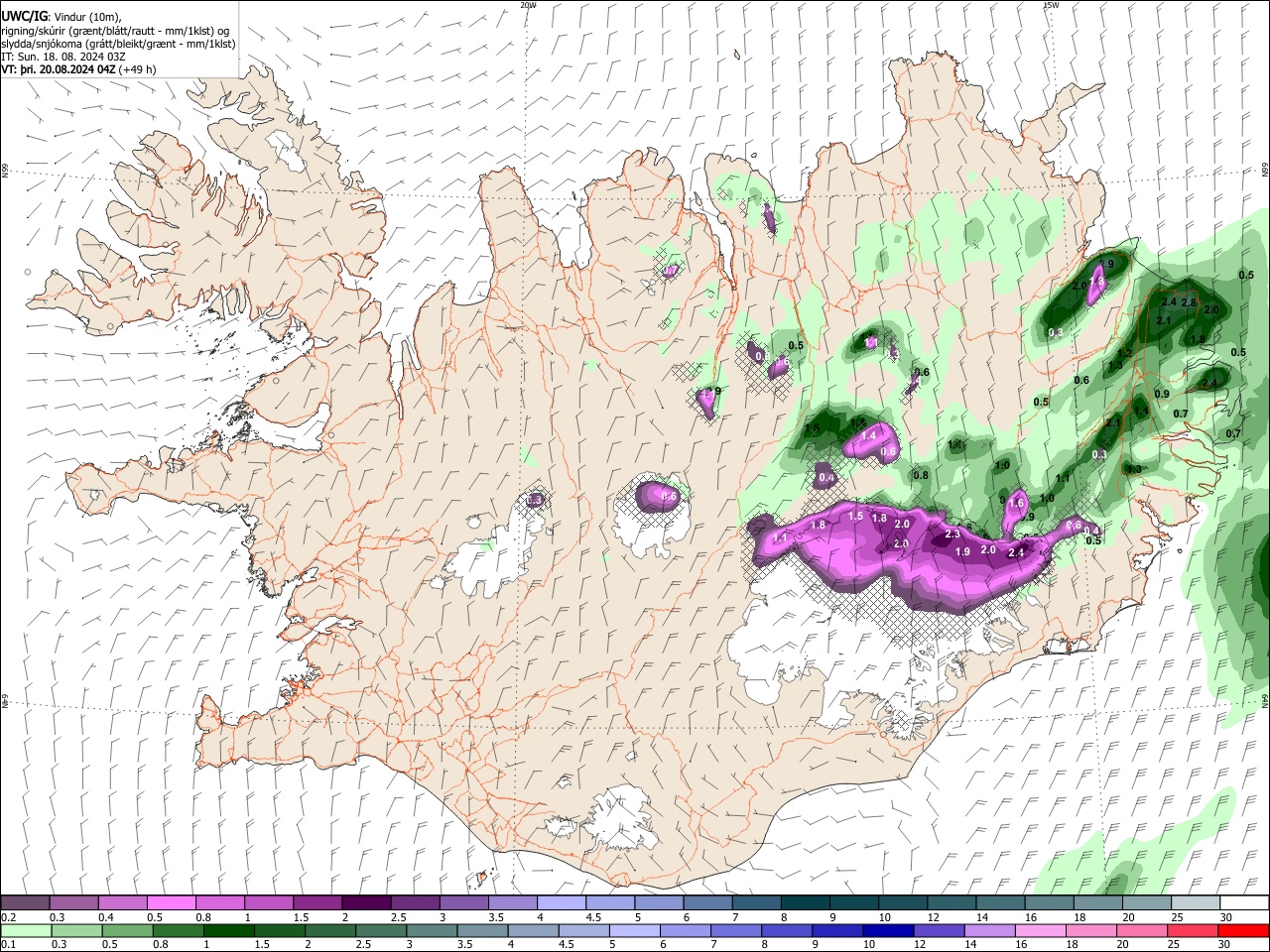Click the 'slydda/snjókoma' legend description line
The height and width of the screenshot is (952, 1270).
(118, 44)
